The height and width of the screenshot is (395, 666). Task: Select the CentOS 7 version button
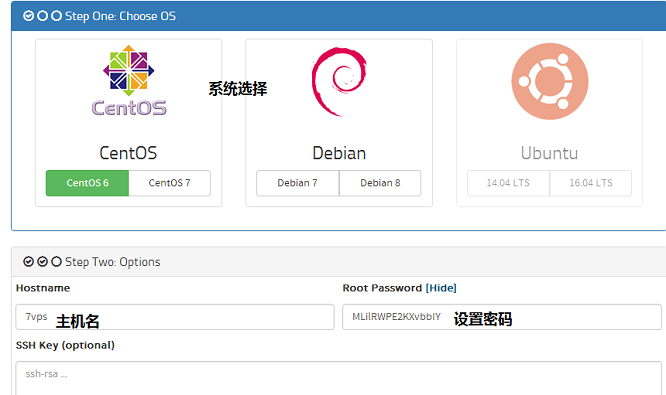169,183
